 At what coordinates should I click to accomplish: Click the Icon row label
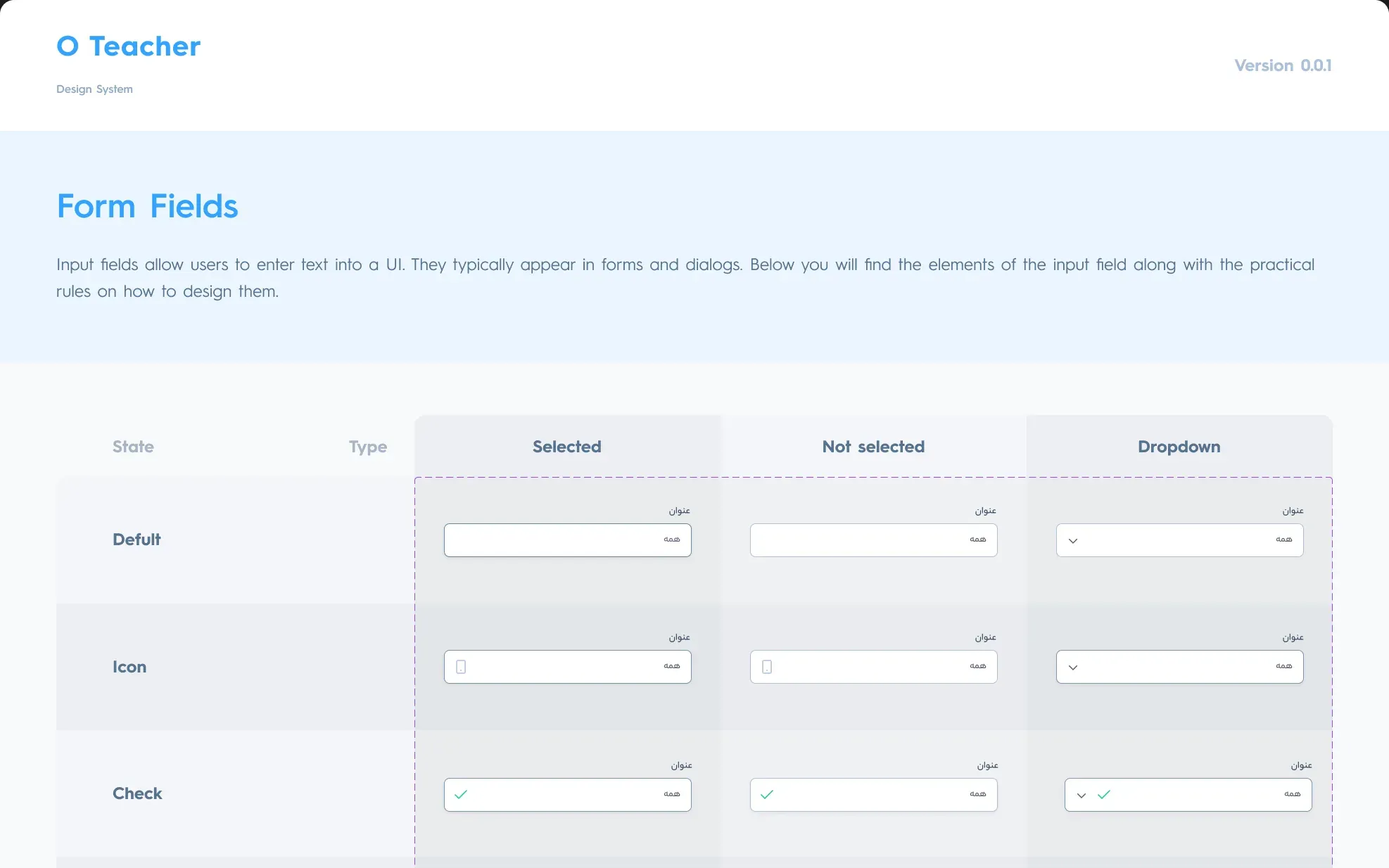pos(129,667)
